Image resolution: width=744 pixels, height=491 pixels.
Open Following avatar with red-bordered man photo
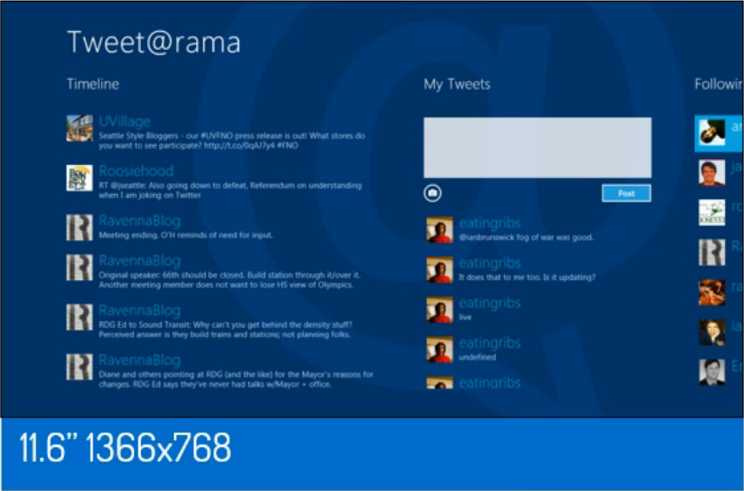[712, 173]
